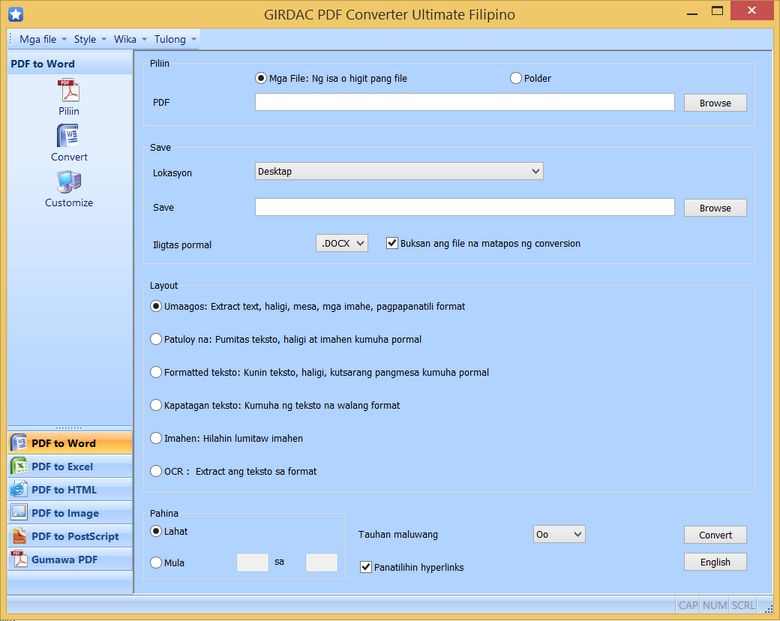Click the PDF to Image picture icon
This screenshot has height=621, width=780.
18,513
